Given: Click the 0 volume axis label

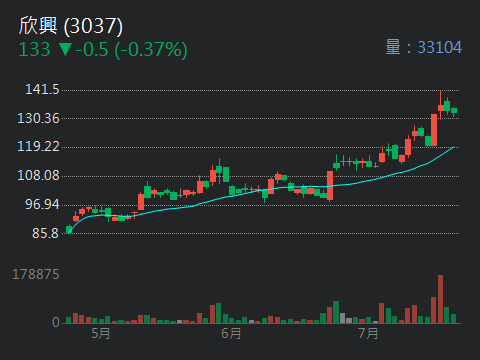Looking at the screenshot, I should pos(56,322).
